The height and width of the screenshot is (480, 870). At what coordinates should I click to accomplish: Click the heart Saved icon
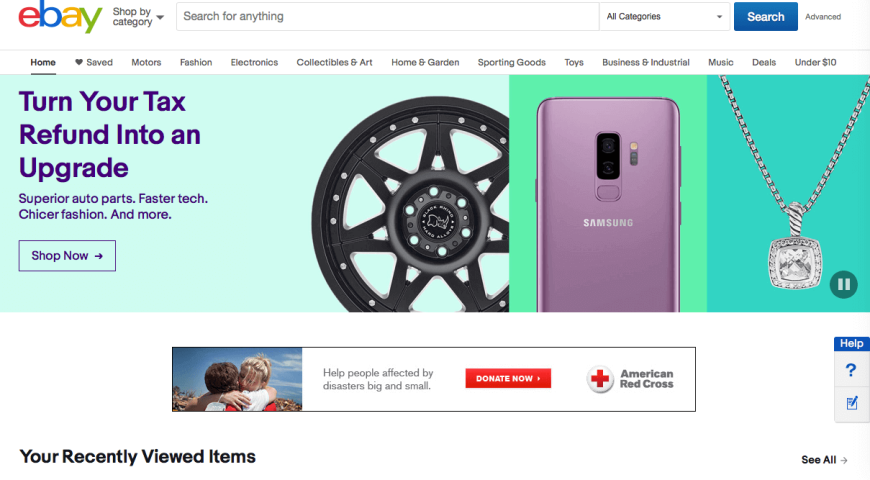coord(79,62)
